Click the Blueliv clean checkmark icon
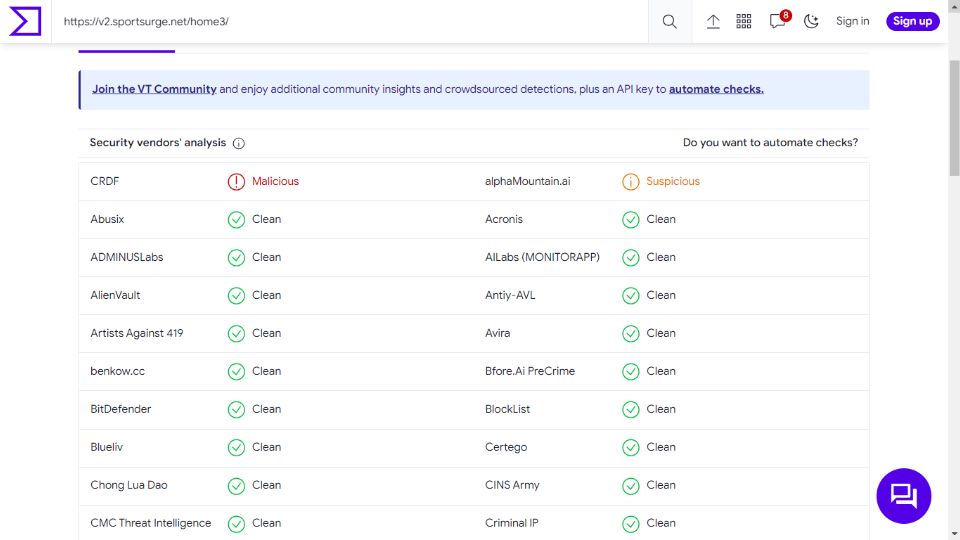 [x=236, y=448]
